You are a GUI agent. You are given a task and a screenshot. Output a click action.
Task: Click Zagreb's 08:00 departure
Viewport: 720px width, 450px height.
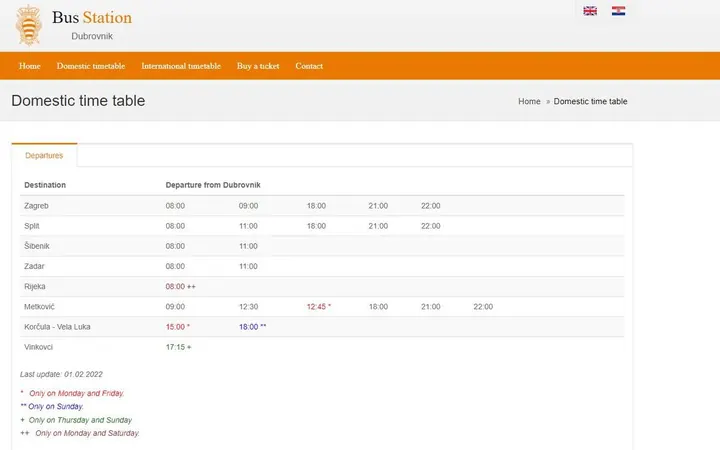pos(175,206)
